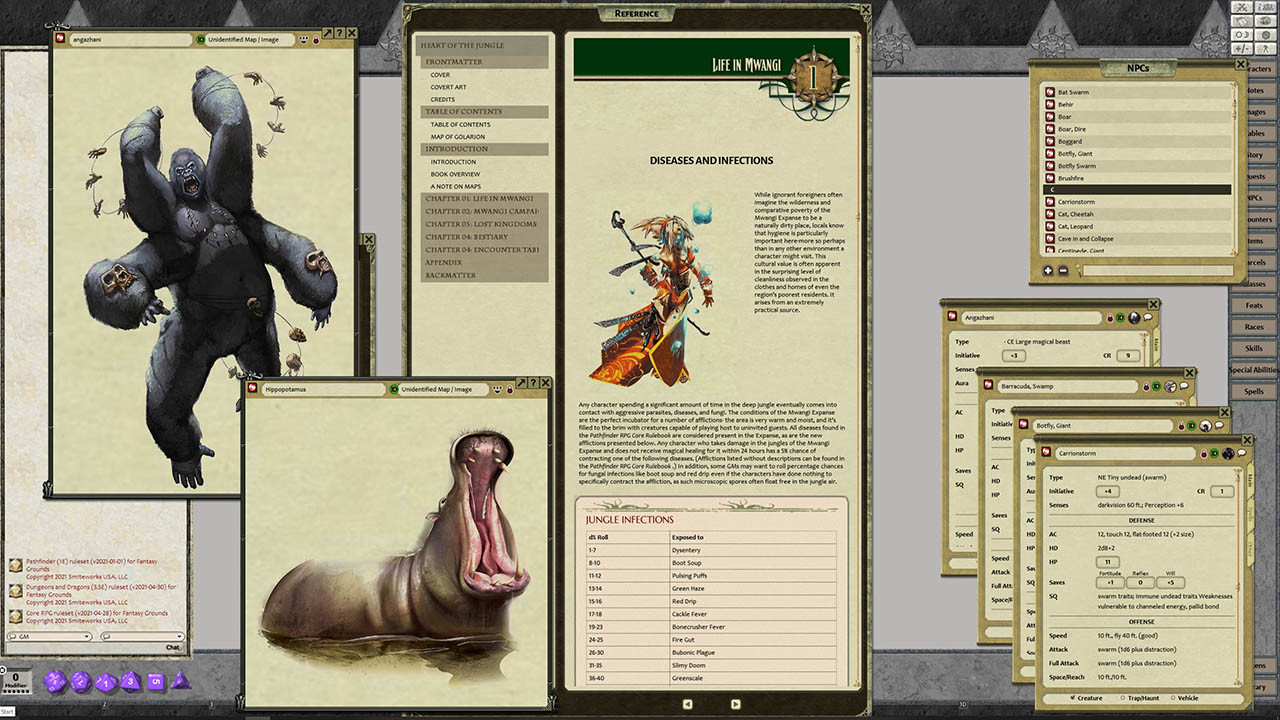This screenshot has height=720, width=1280.
Task: Click Hippopotamus window help question icon
Action: [x=533, y=383]
